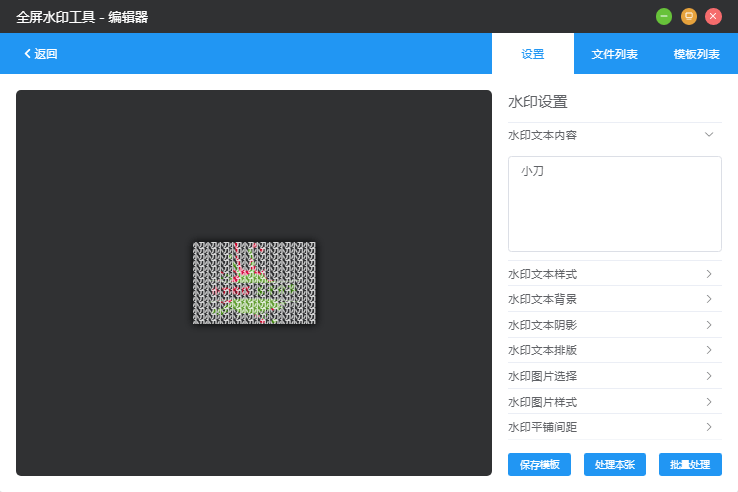Maximize window with orange button

coord(689,16)
